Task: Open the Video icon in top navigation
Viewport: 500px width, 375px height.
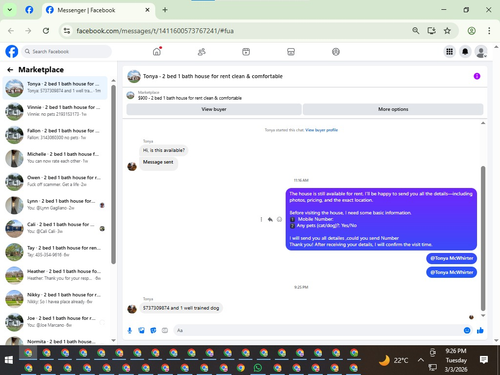Action: [246, 52]
